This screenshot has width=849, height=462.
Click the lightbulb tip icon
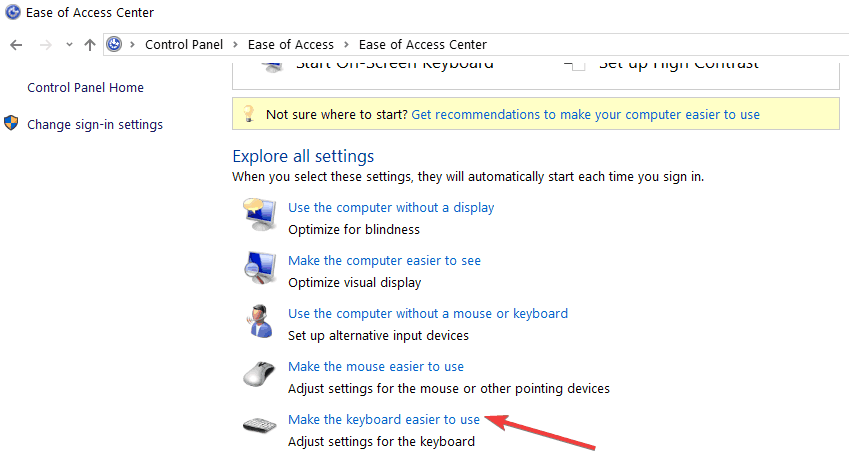click(249, 114)
